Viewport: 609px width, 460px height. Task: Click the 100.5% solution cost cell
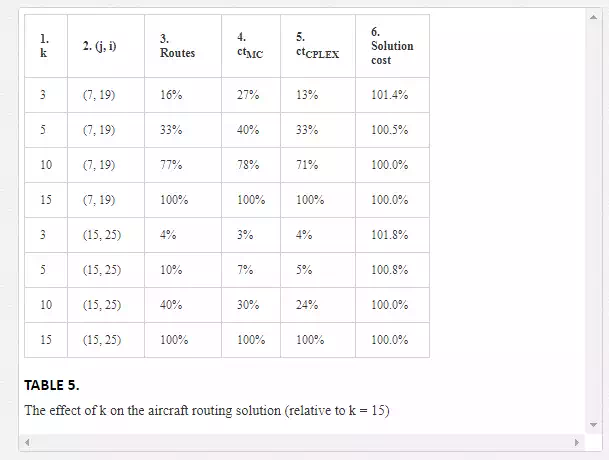(389, 130)
